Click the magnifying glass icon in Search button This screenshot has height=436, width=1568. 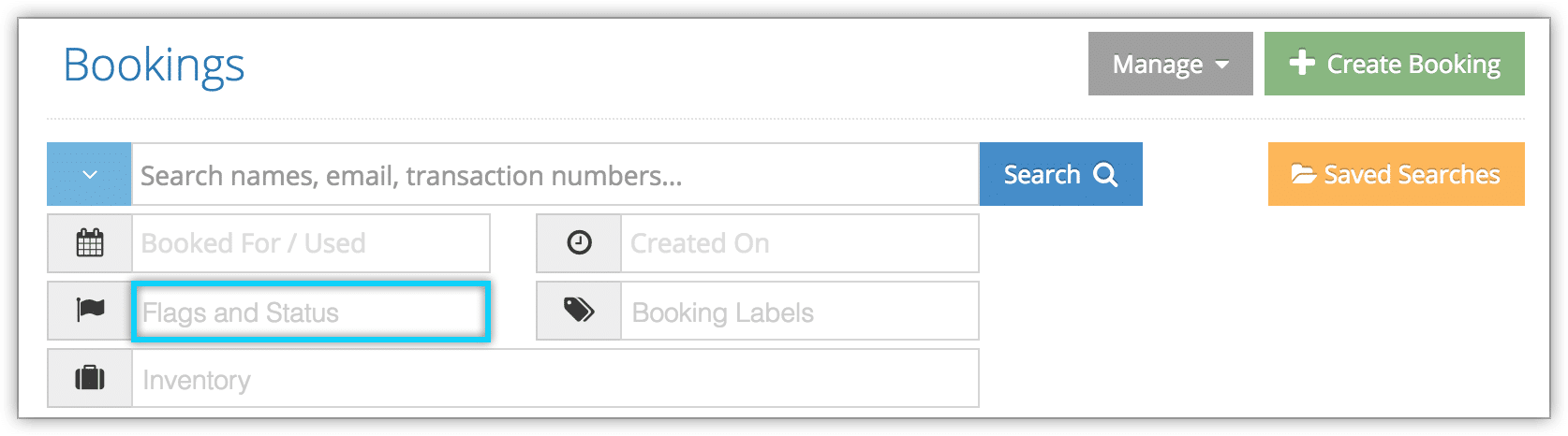1105,175
